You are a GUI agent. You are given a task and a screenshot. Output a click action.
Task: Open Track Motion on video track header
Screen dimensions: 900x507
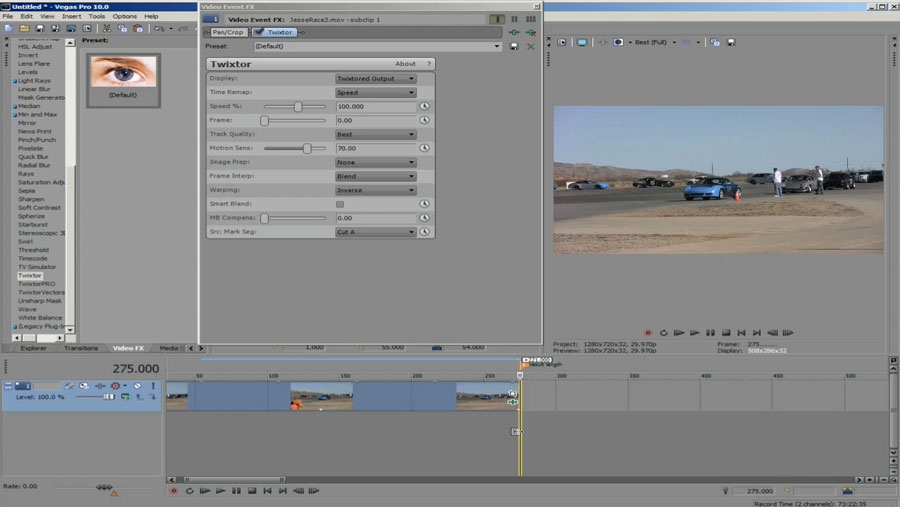click(x=84, y=386)
